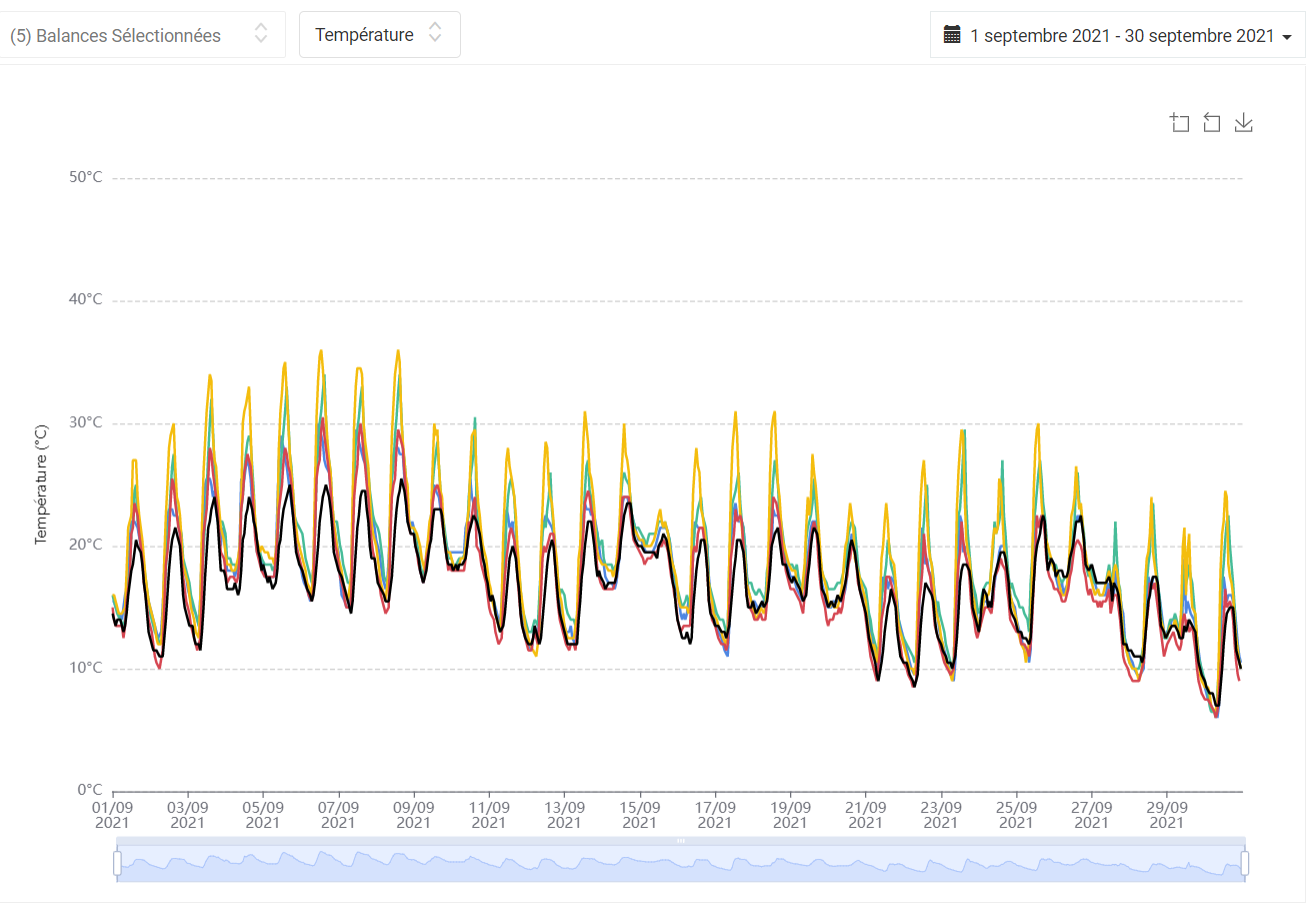The height and width of the screenshot is (906, 1309).
Task: Click the caret after 30 septembre 2021
Action: coord(1285,37)
